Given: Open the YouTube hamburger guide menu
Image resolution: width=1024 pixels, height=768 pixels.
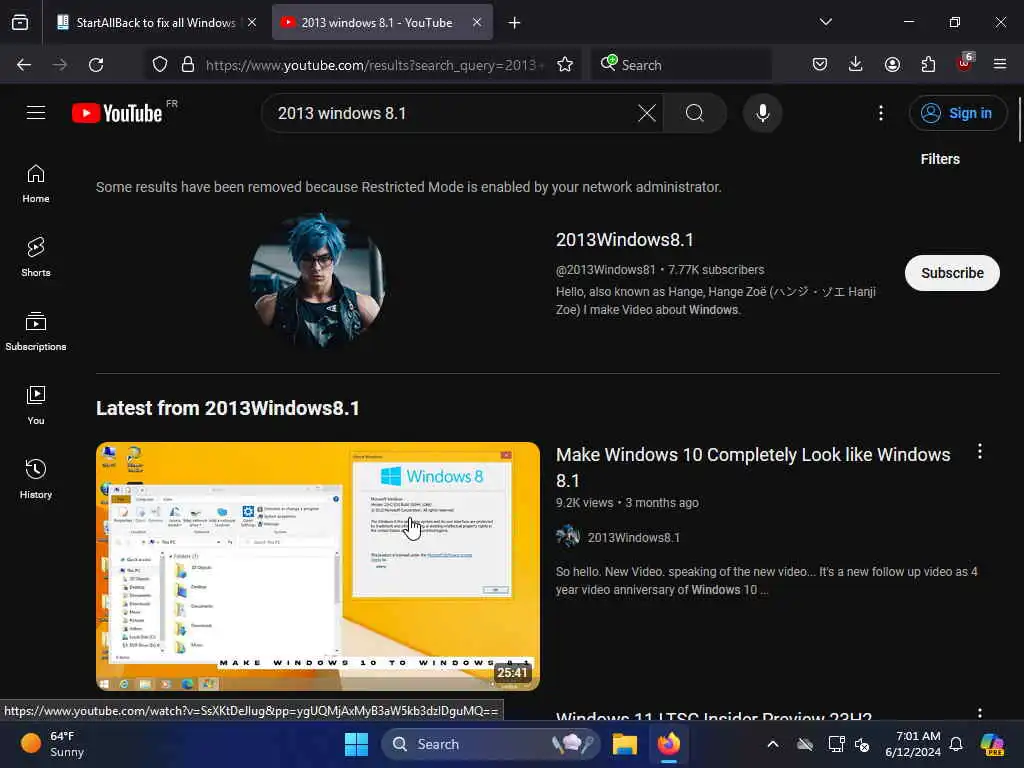Looking at the screenshot, I should (x=36, y=113).
